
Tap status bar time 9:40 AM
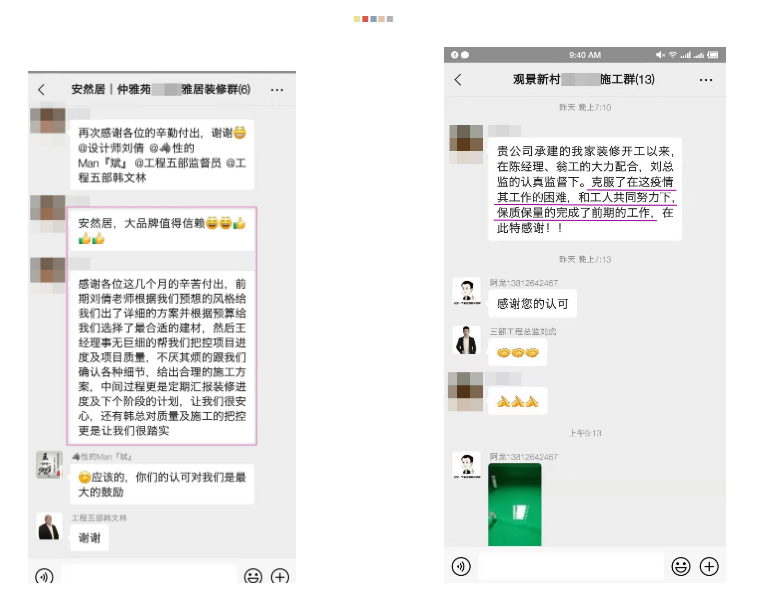585,55
